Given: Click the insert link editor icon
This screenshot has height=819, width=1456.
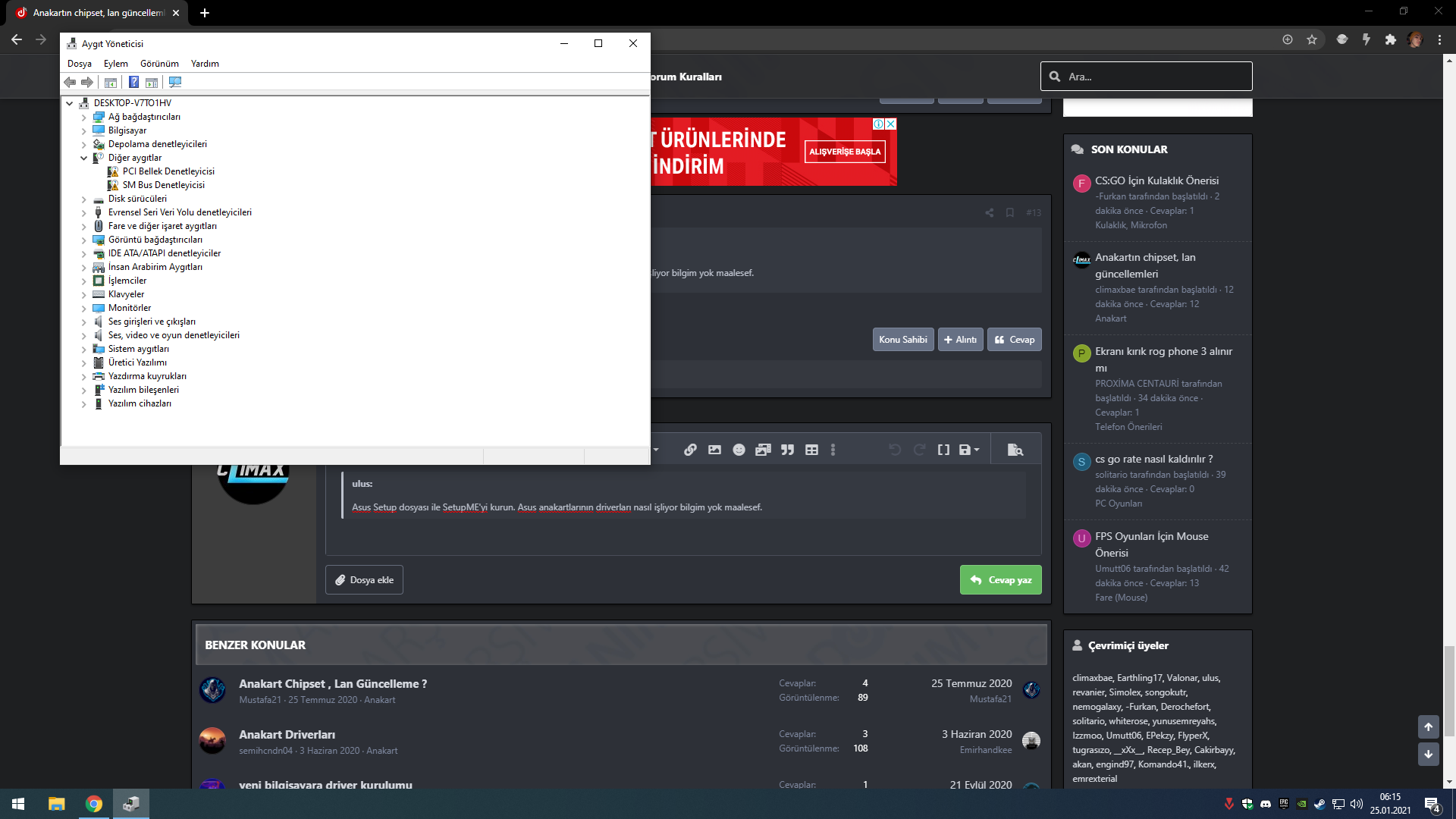Looking at the screenshot, I should coord(690,450).
